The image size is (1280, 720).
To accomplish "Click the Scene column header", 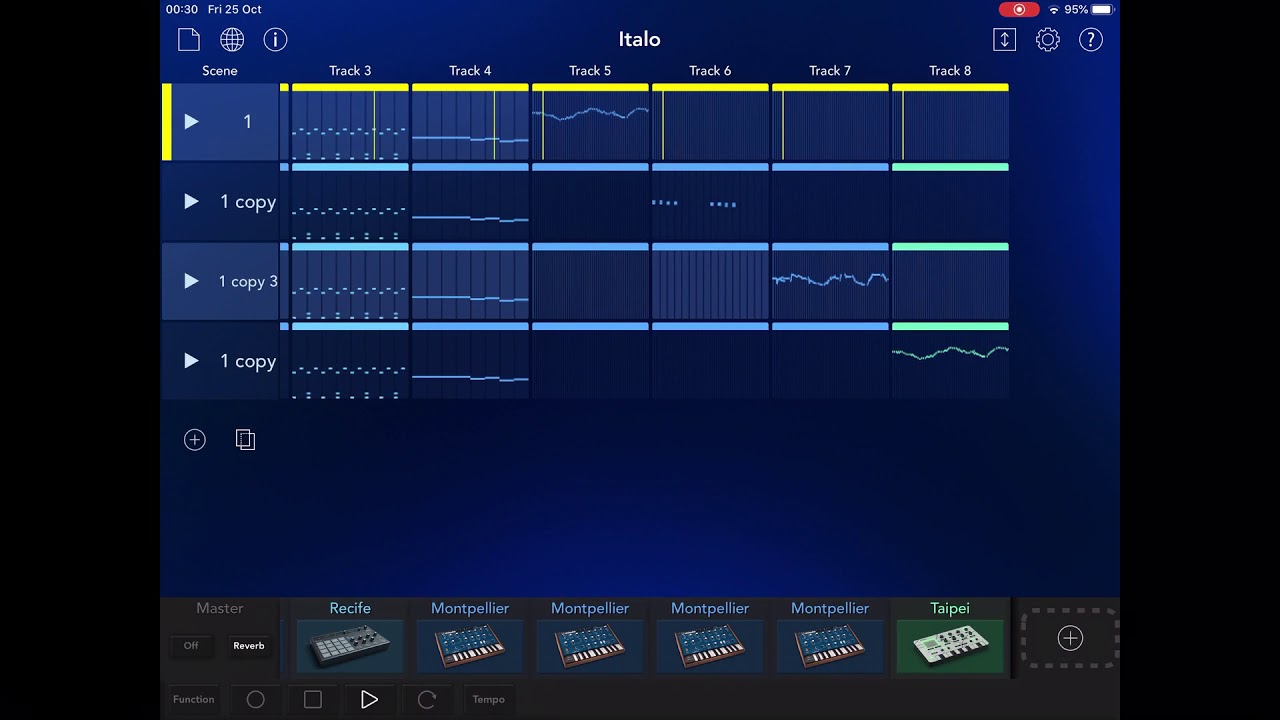I will pyautogui.click(x=220, y=71).
